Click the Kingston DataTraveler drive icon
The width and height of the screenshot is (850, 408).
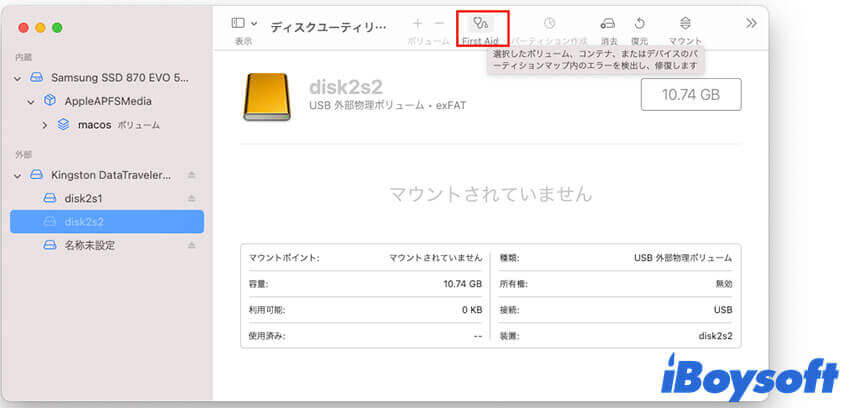(36, 175)
